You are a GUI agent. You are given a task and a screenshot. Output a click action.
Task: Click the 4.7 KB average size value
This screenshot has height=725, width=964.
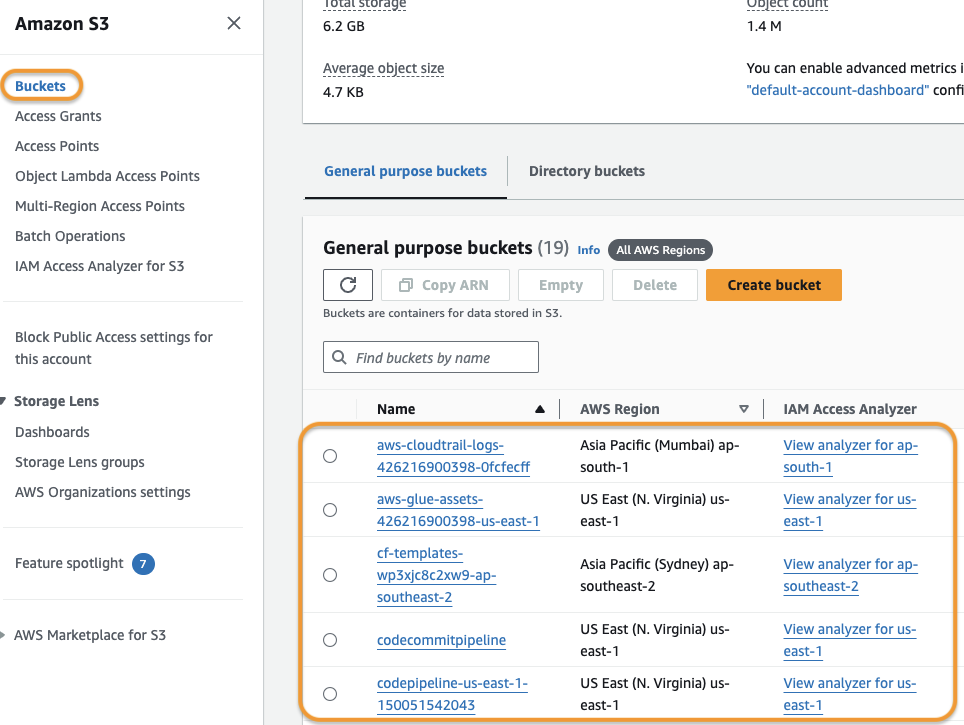pos(343,92)
